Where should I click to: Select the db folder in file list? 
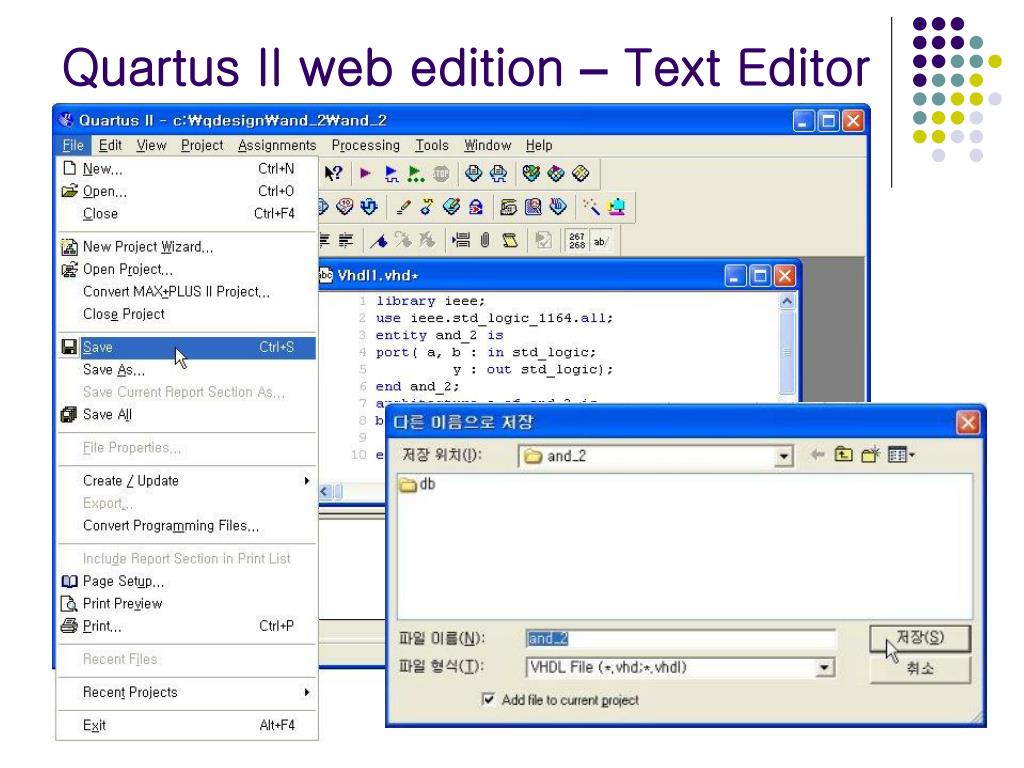[x=417, y=485]
